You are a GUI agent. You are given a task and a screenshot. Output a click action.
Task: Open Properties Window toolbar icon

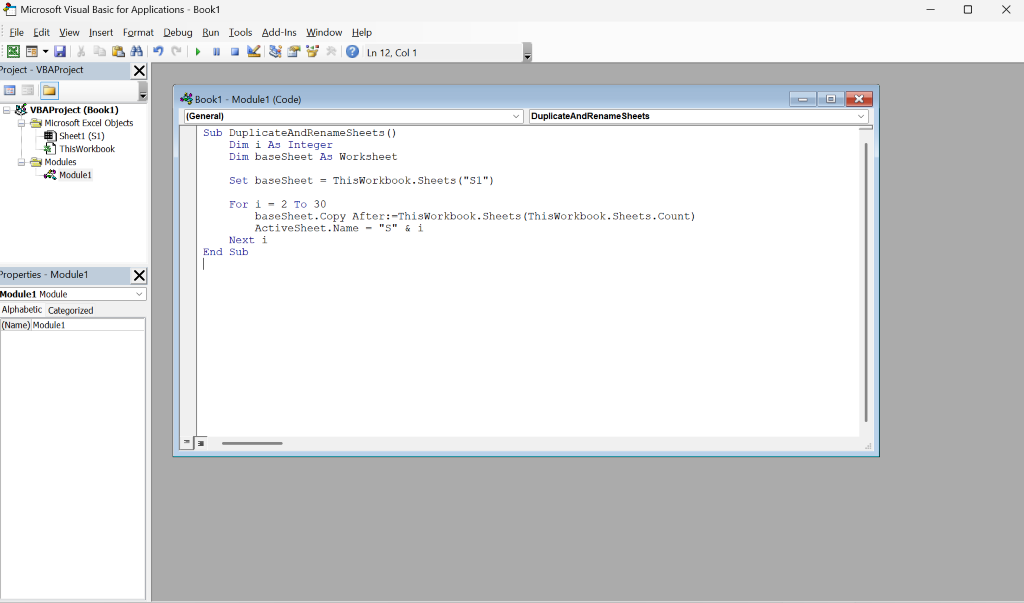(x=293, y=52)
